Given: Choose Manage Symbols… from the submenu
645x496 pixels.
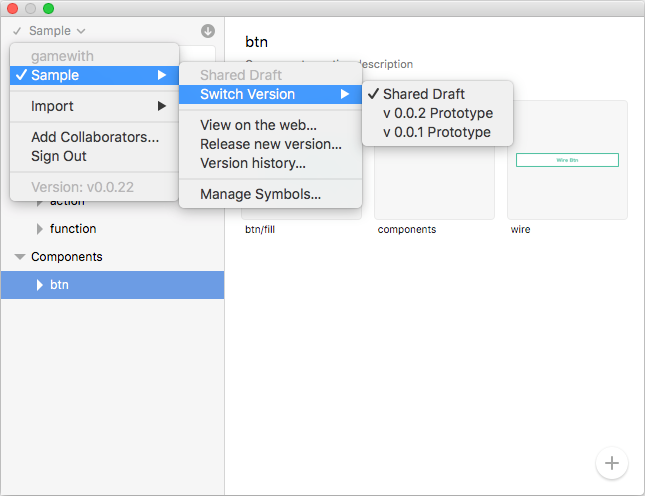Looking at the screenshot, I should [x=270, y=194].
